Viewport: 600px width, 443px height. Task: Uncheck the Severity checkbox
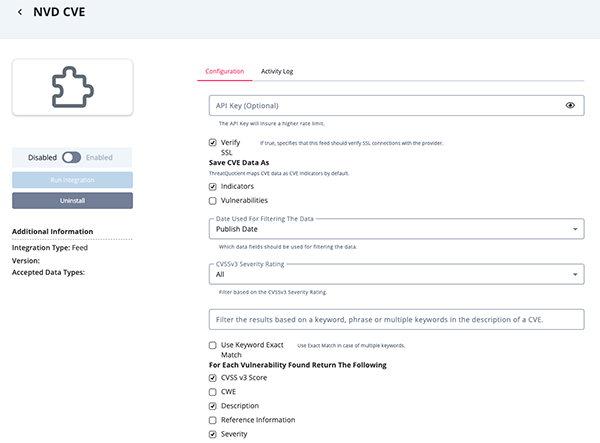(x=212, y=435)
